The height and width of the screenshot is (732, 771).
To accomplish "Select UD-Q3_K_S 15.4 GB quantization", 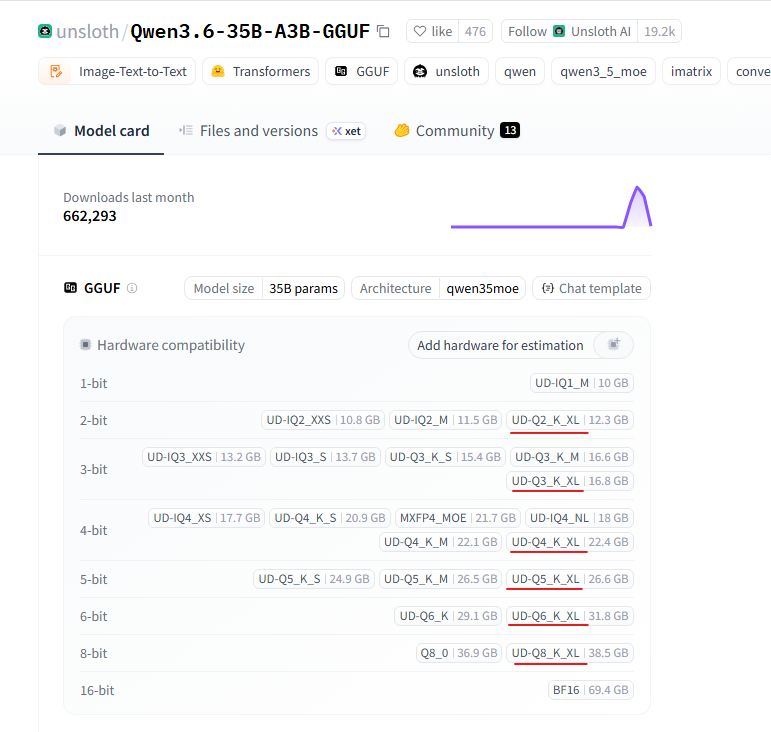I will tap(445, 457).
